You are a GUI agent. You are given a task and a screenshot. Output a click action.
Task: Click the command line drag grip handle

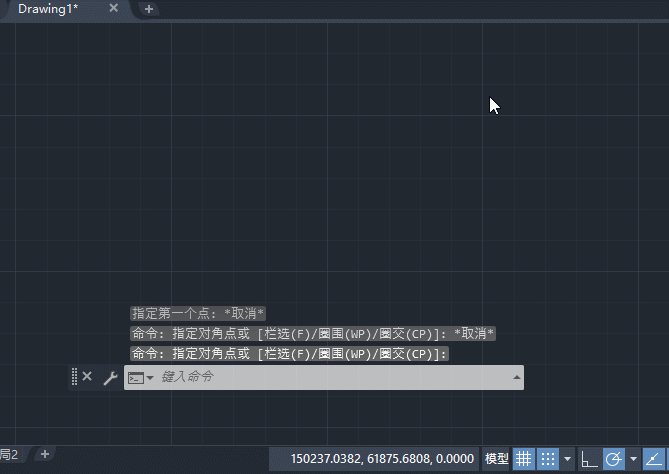(x=74, y=377)
